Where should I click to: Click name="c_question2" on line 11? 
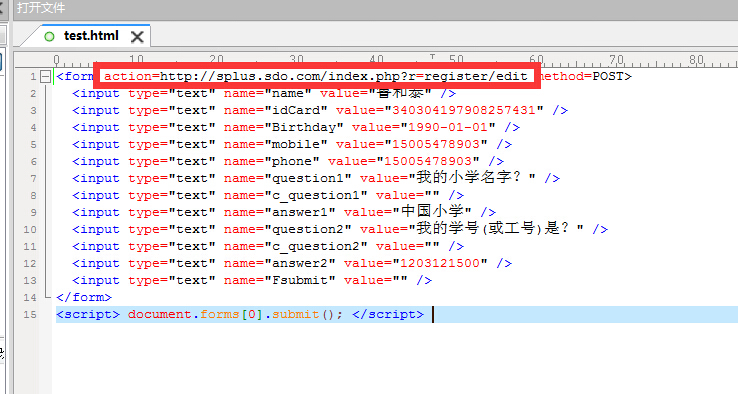pos(296,246)
